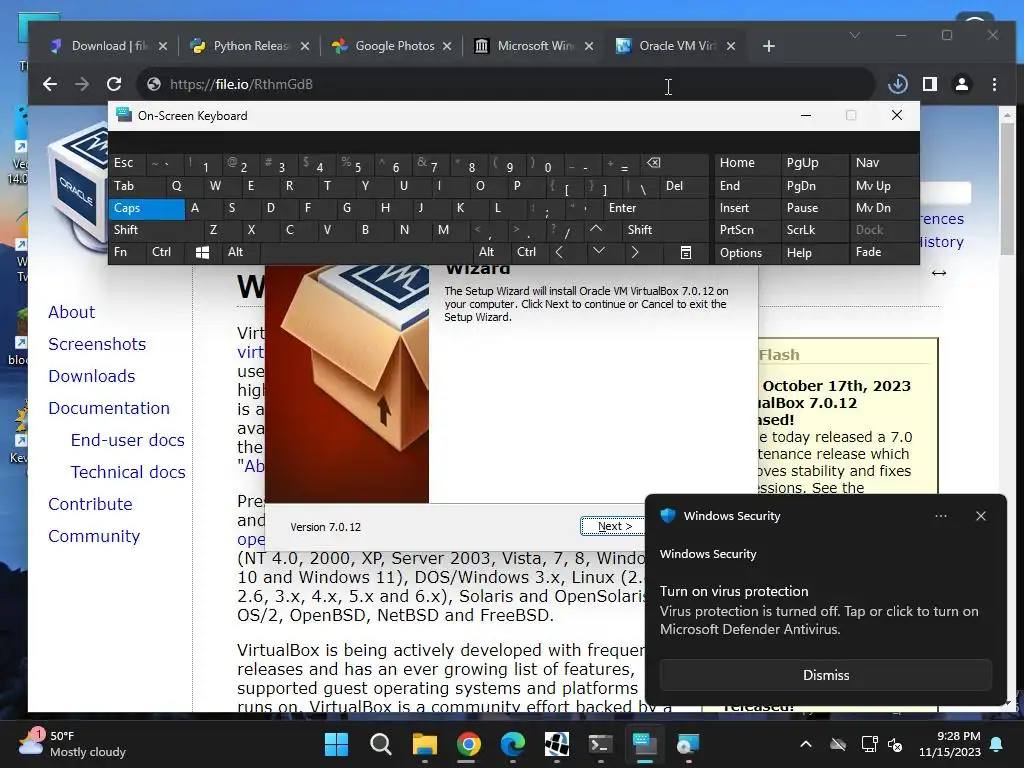The height and width of the screenshot is (768, 1024).
Task: Switch to the Oracle VM VirtualBox tab
Action: tap(675, 46)
